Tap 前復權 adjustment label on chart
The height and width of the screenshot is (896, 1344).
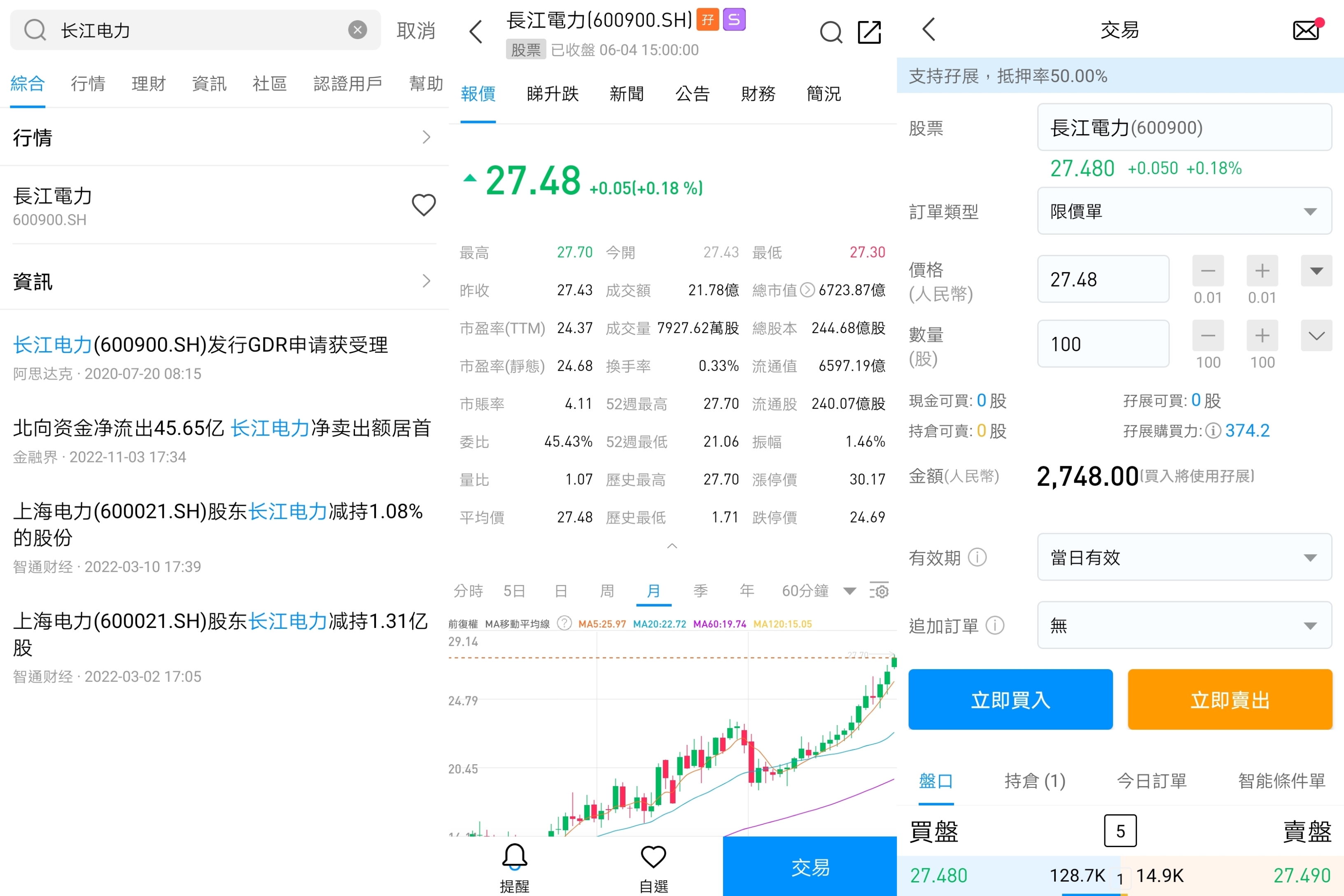(x=463, y=624)
